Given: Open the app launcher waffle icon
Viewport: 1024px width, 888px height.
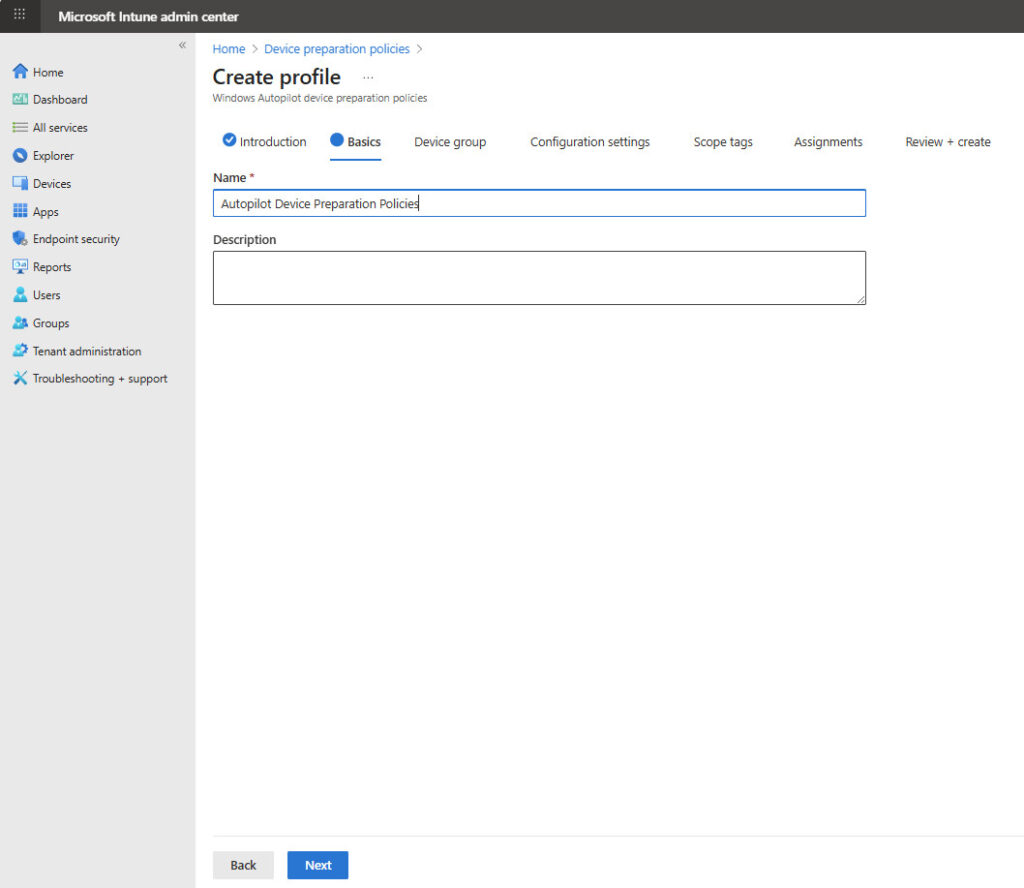Looking at the screenshot, I should [19, 16].
